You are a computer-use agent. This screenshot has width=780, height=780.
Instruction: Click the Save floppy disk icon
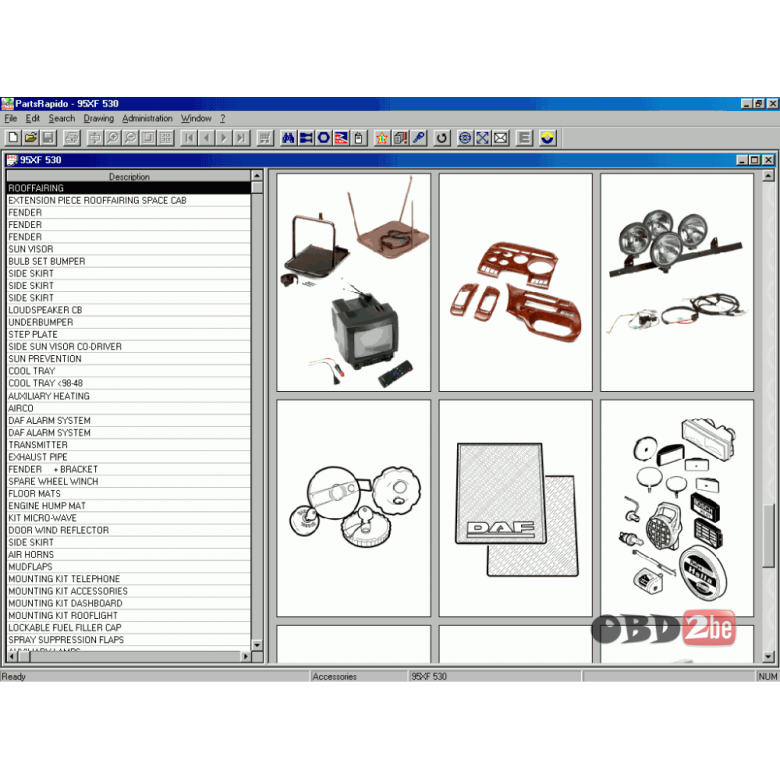(48, 138)
